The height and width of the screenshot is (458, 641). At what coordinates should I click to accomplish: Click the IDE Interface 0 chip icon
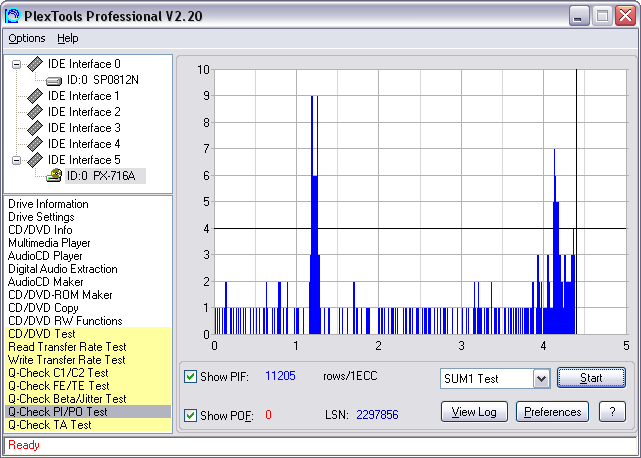35,64
